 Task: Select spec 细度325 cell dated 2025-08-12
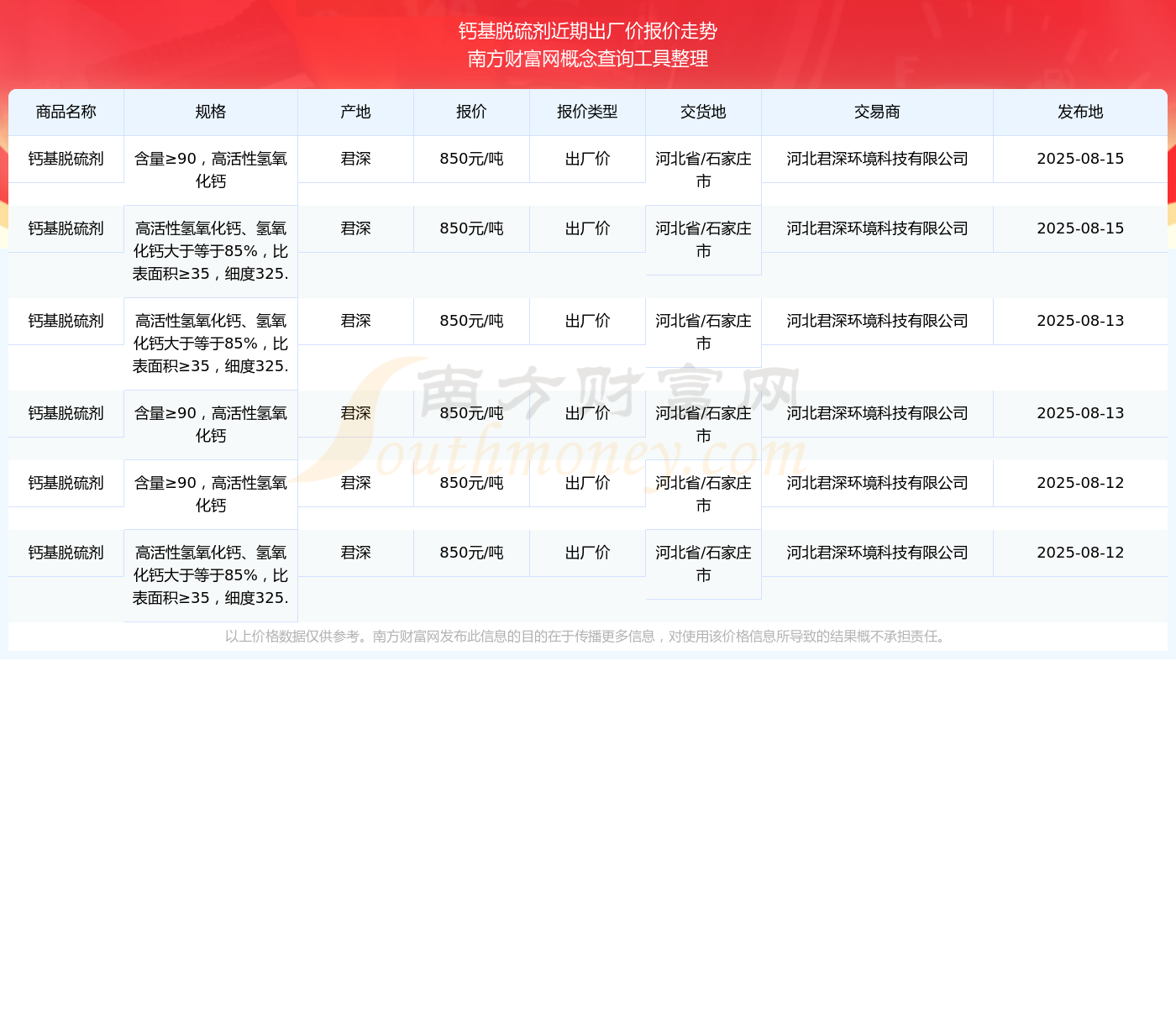point(211,575)
